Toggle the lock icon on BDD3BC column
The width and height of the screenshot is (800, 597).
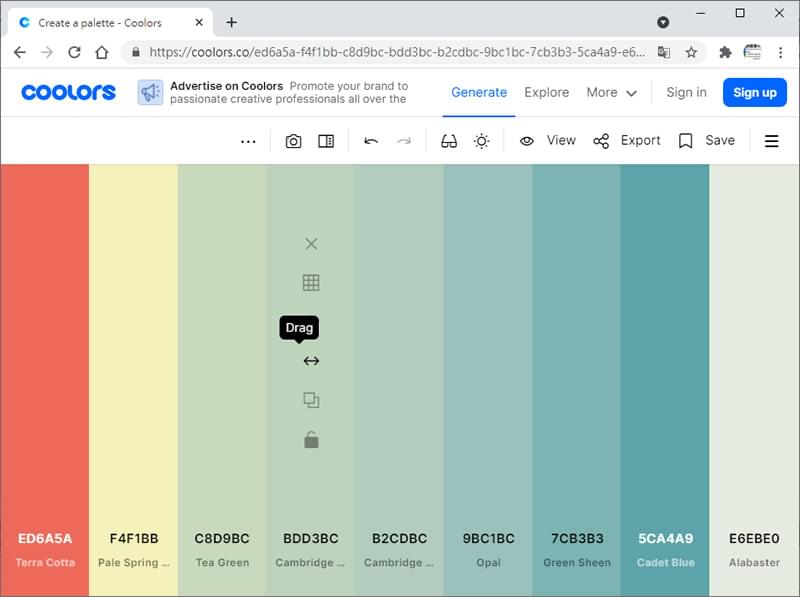[x=311, y=439]
